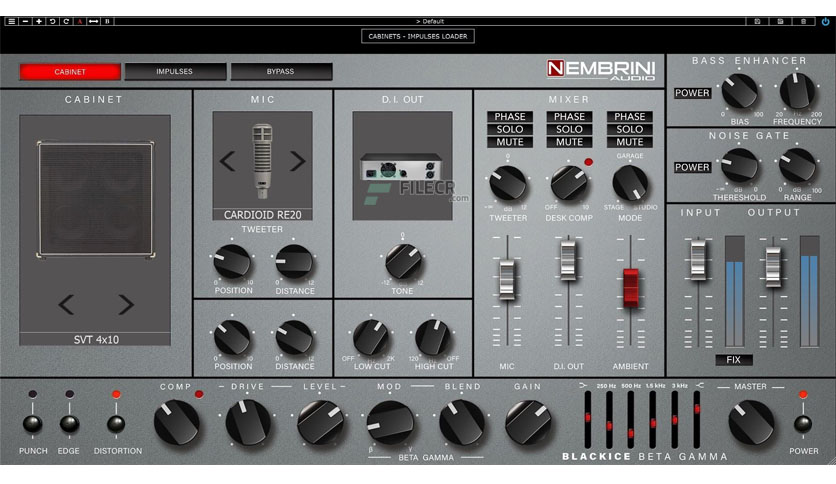Solo the AMBIENT channel
Screen dimensions: 836x484
pos(630,130)
